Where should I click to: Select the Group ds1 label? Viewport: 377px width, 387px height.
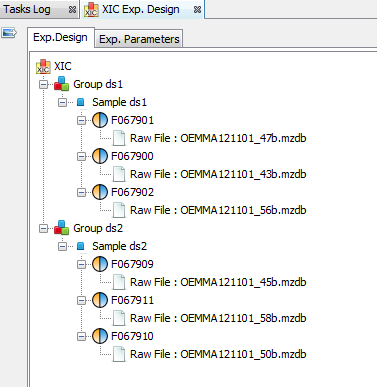(x=98, y=84)
